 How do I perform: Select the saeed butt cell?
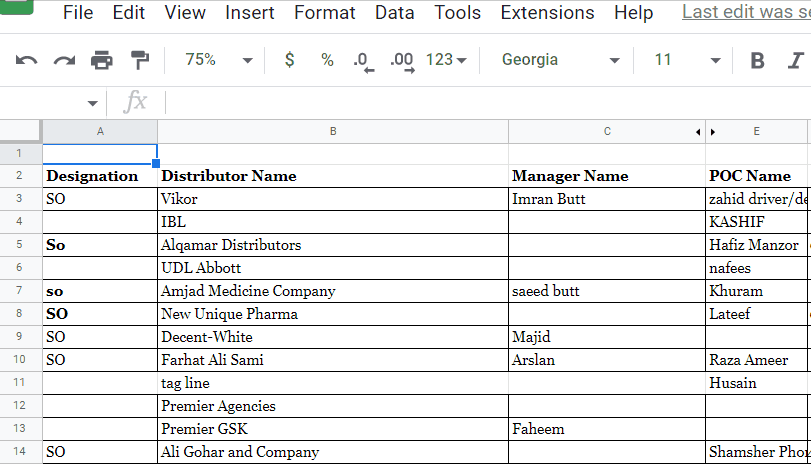(x=607, y=291)
